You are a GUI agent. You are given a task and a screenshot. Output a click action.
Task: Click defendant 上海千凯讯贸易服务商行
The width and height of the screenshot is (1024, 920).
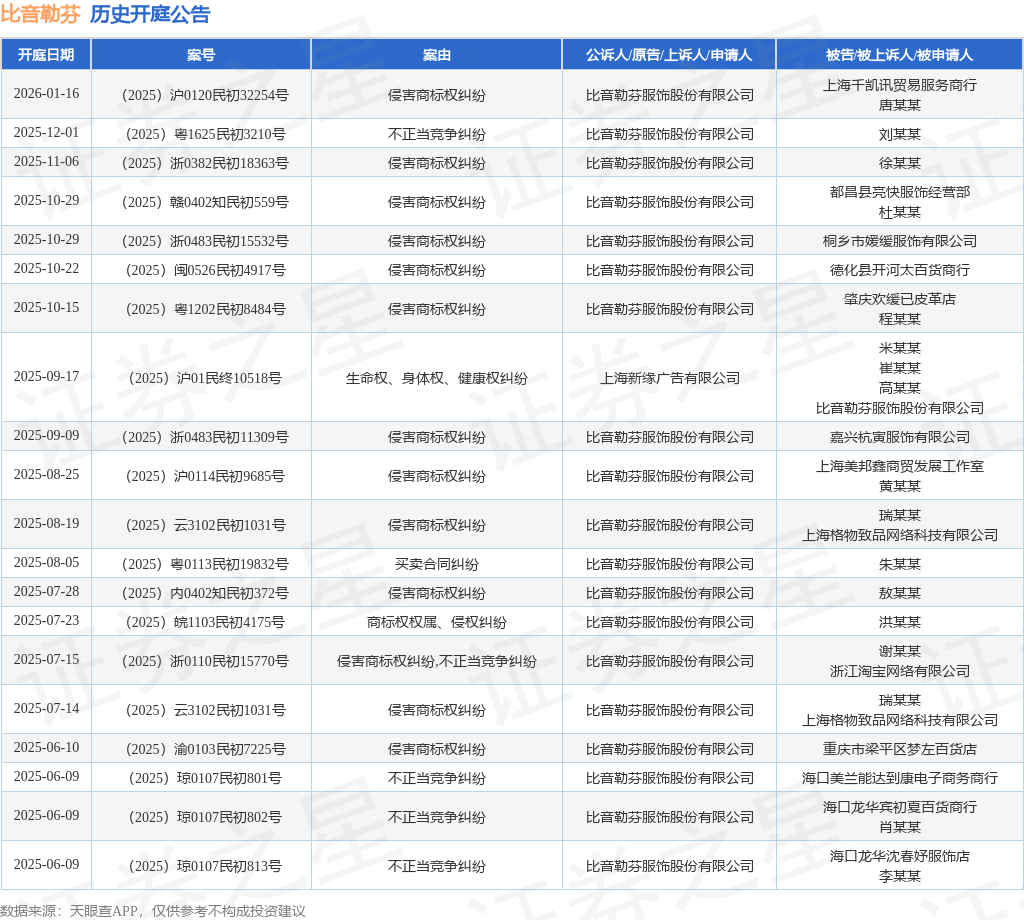pos(899,86)
